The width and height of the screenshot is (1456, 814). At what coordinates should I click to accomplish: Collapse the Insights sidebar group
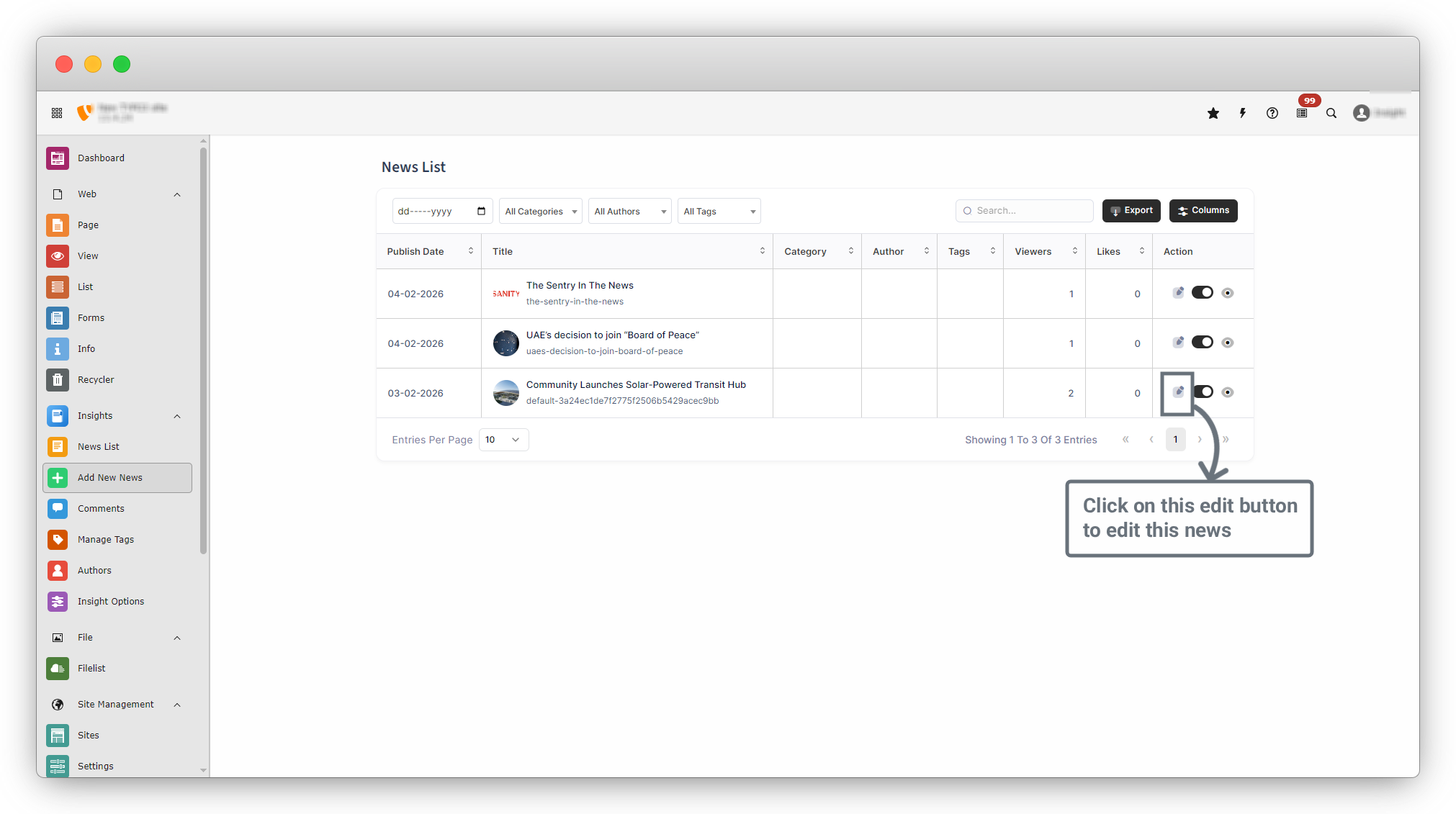pos(177,416)
